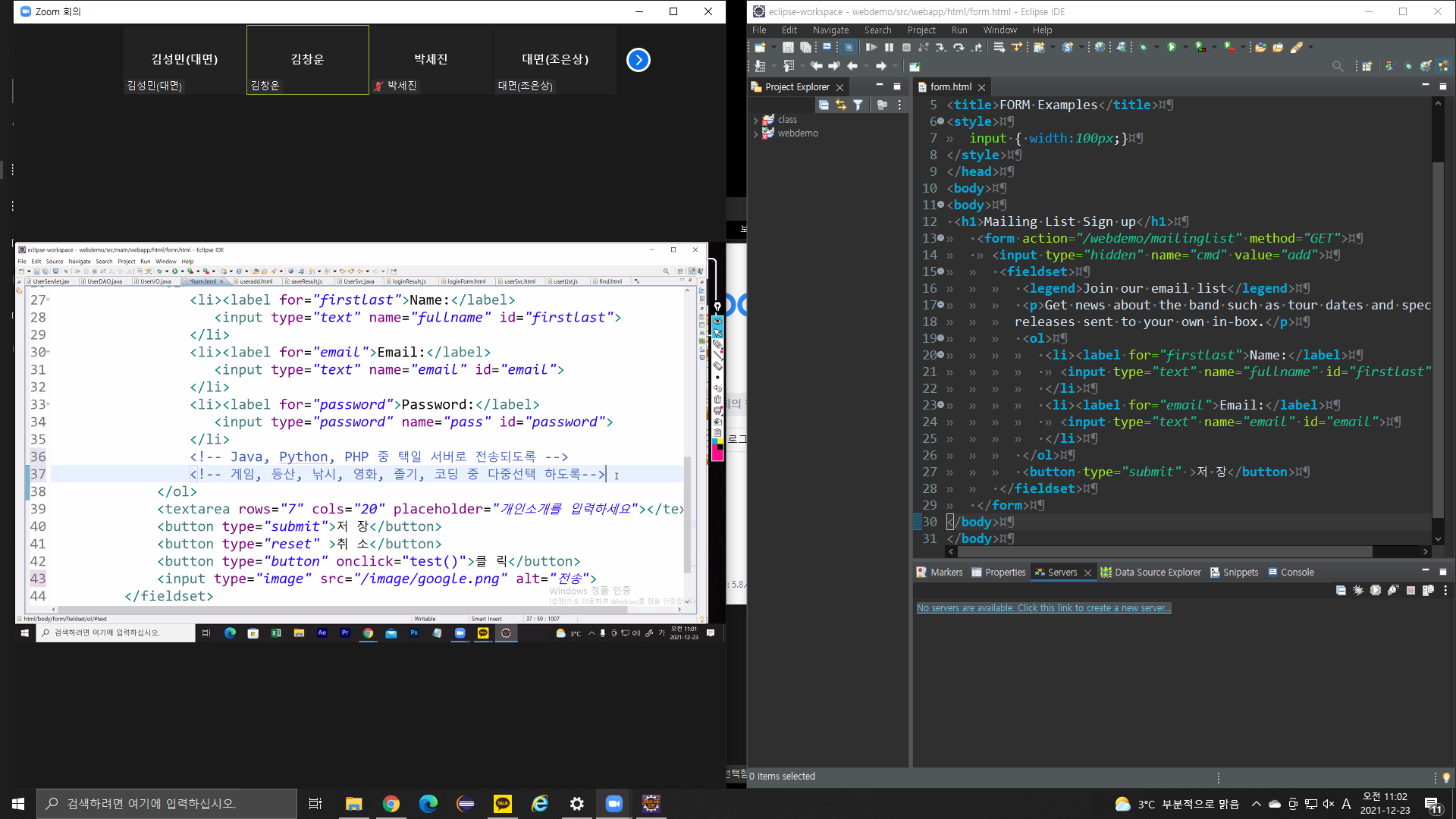Expand the class project tree node
Viewport: 1456px width, 819px height.
click(x=756, y=120)
